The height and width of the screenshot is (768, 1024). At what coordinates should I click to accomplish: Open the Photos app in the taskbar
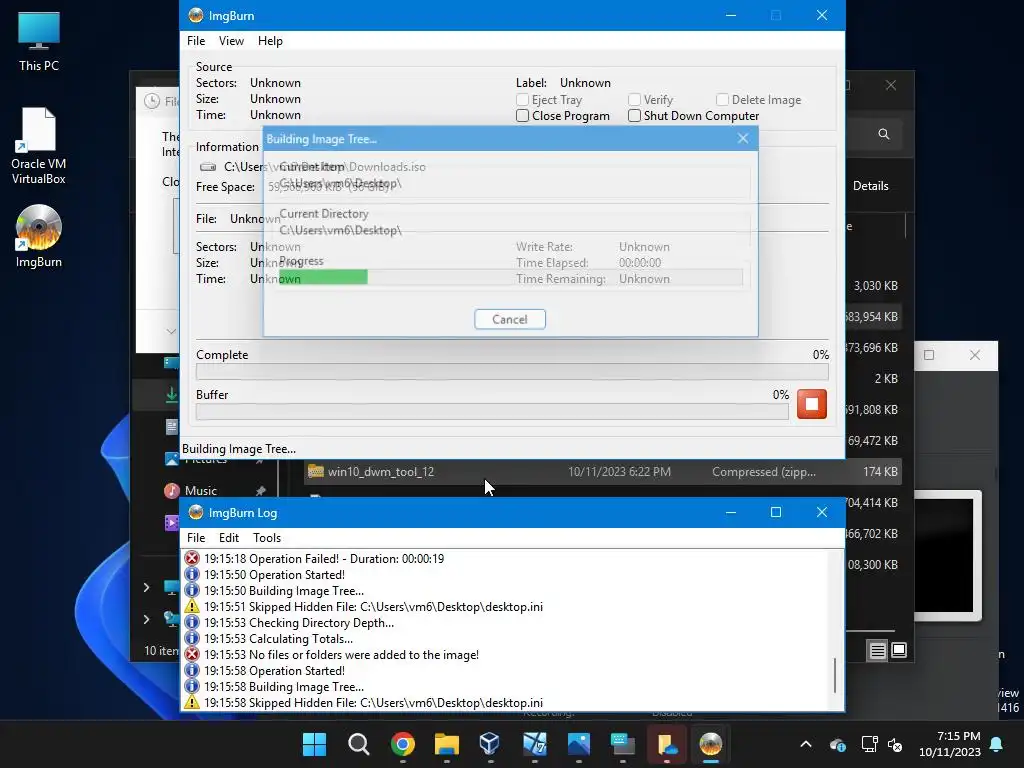point(579,744)
